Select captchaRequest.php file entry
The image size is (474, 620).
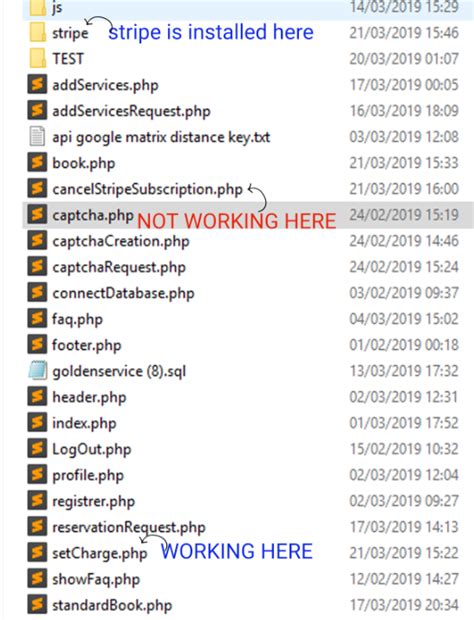(119, 267)
